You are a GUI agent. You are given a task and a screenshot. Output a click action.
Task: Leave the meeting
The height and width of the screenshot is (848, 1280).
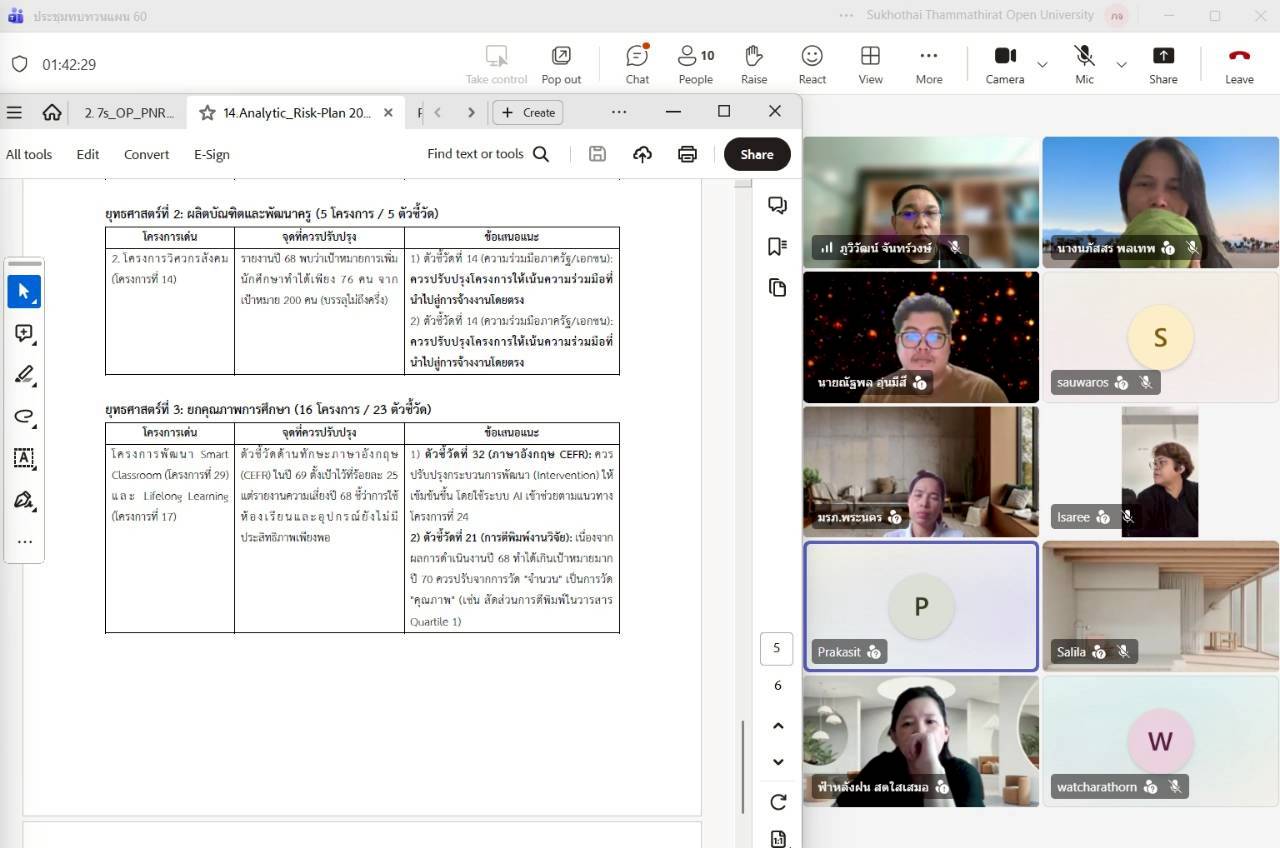1239,64
